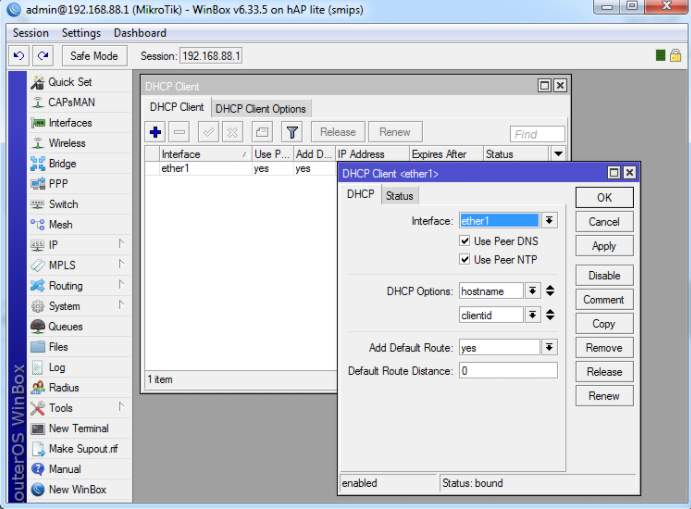691x509 pixels.
Task: Click Cancel in ether1 dialog
Action: point(604,222)
